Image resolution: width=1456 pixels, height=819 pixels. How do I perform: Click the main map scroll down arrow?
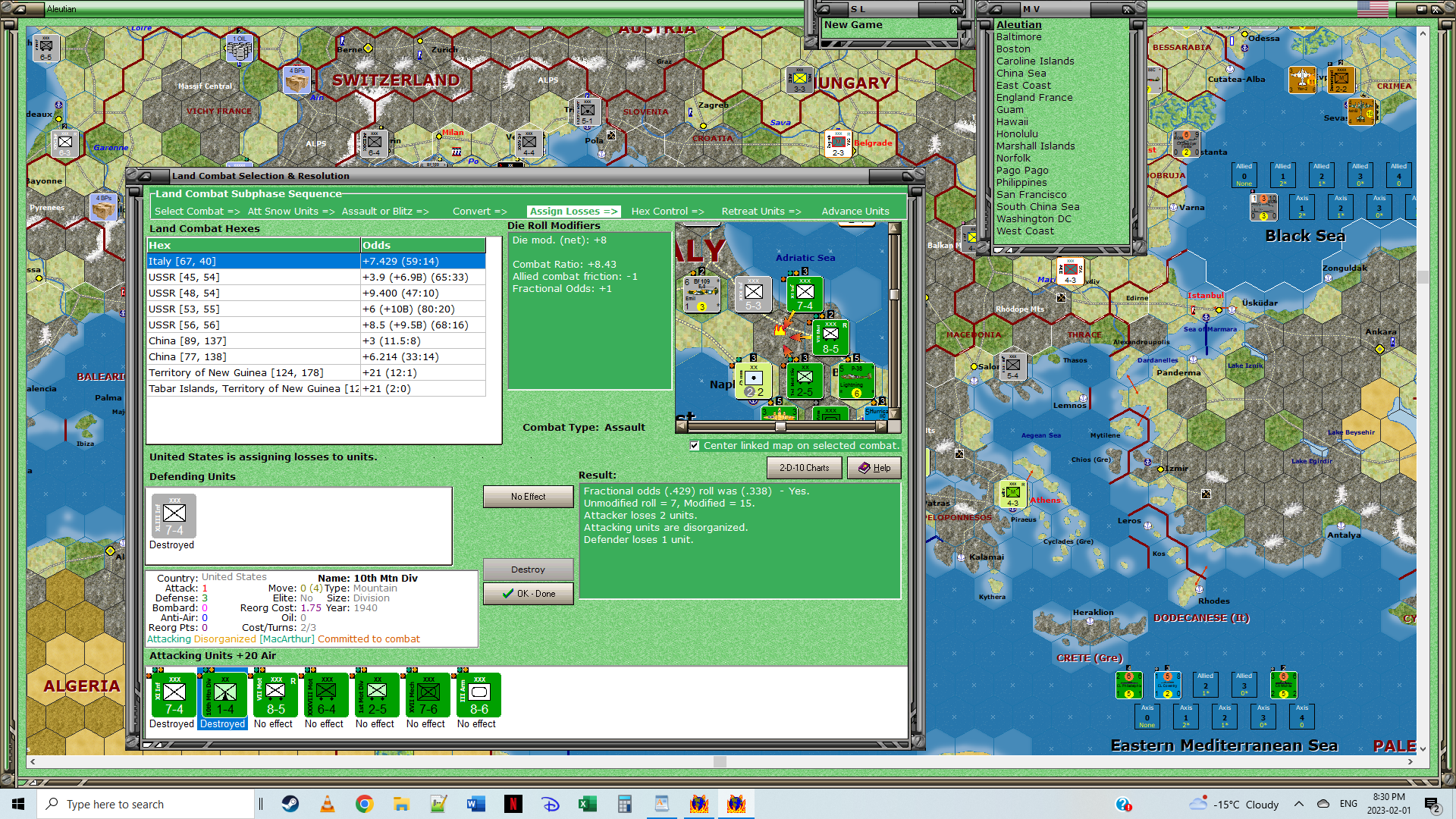point(1423,748)
